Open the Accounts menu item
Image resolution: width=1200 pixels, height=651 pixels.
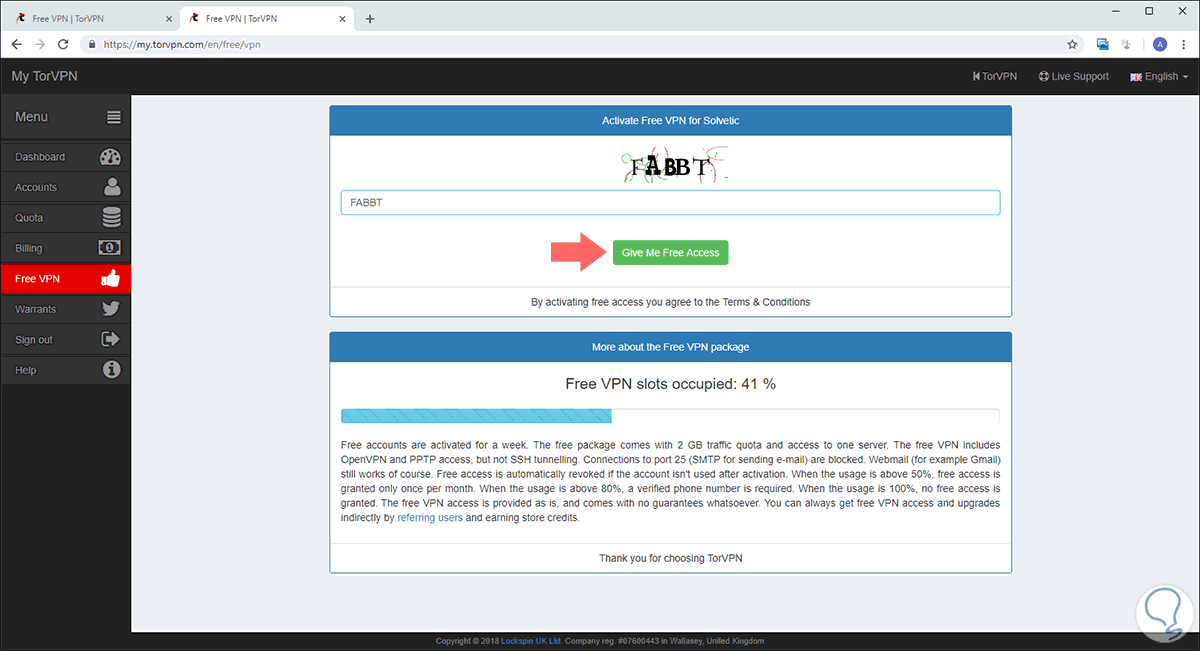(65, 187)
